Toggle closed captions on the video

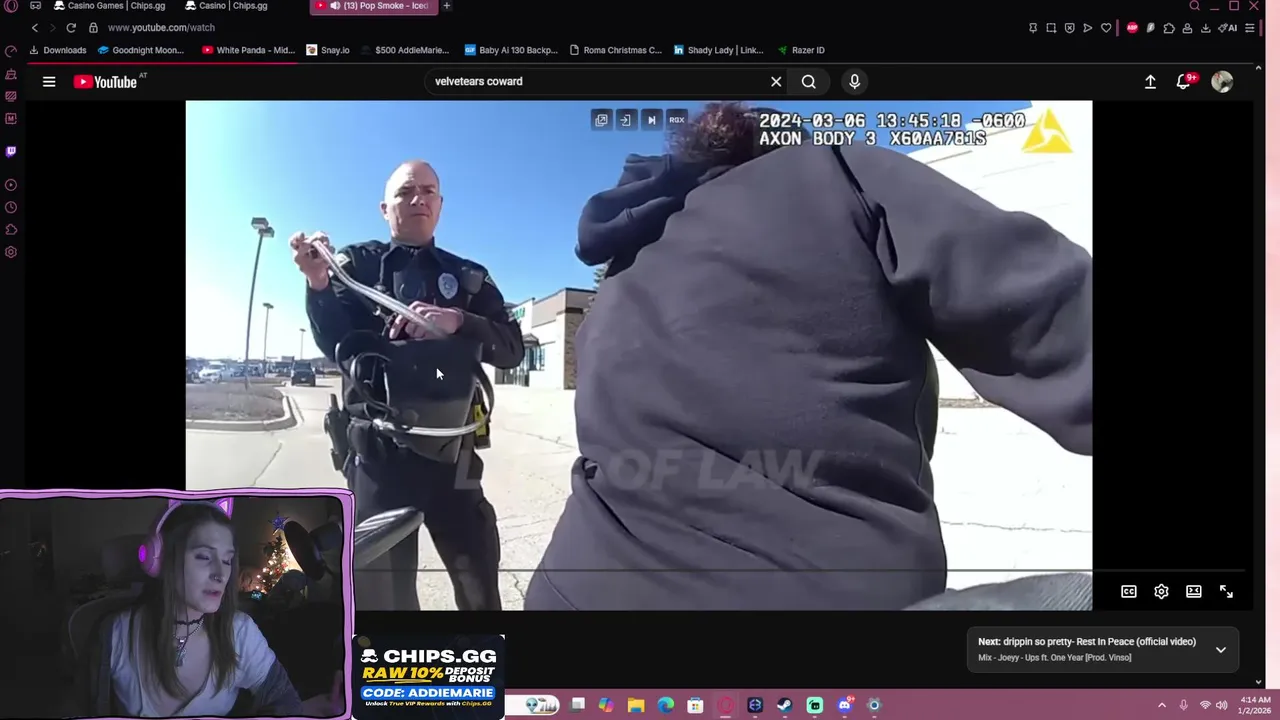coord(1129,592)
